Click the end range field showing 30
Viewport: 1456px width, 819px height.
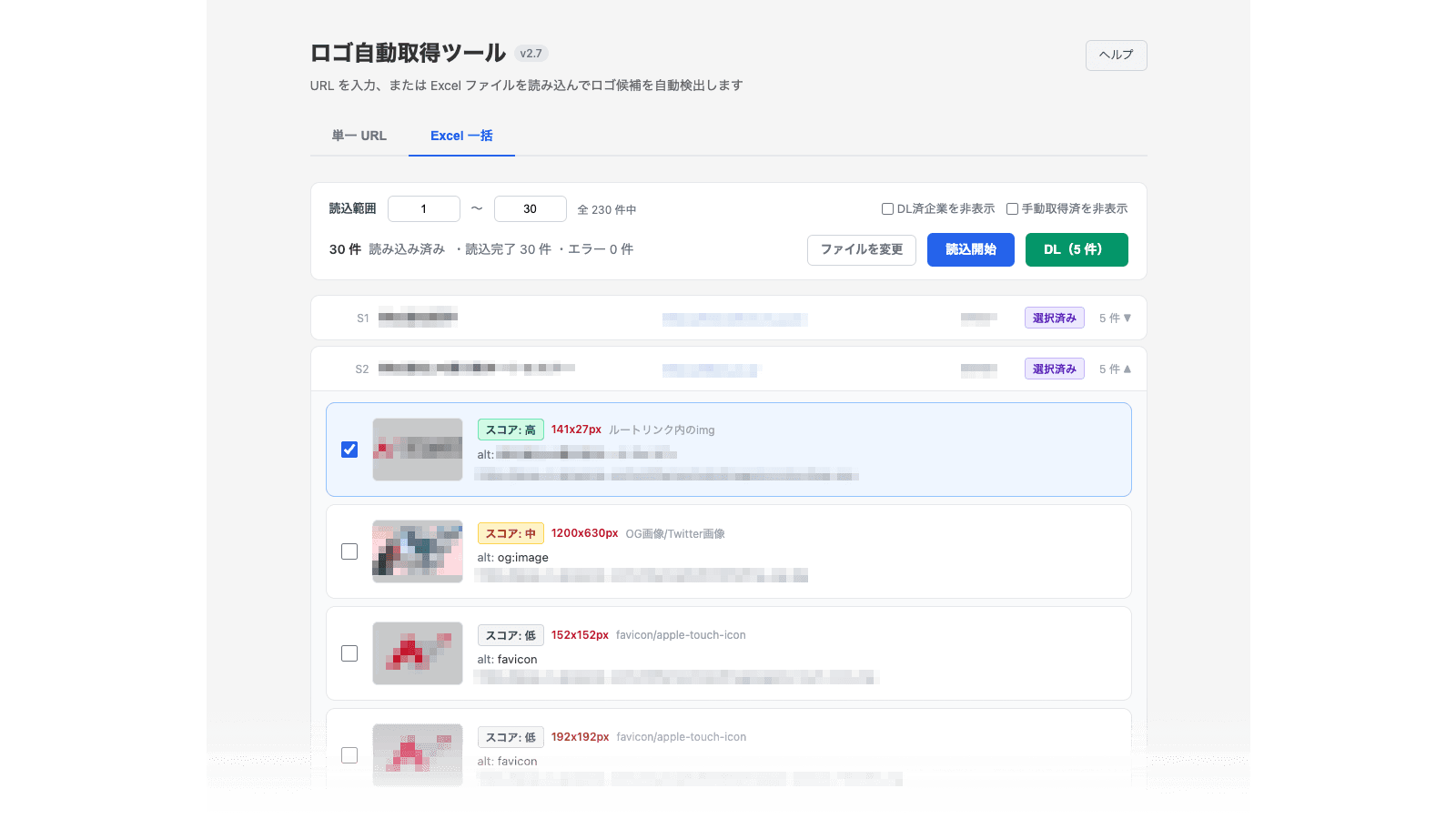(531, 208)
